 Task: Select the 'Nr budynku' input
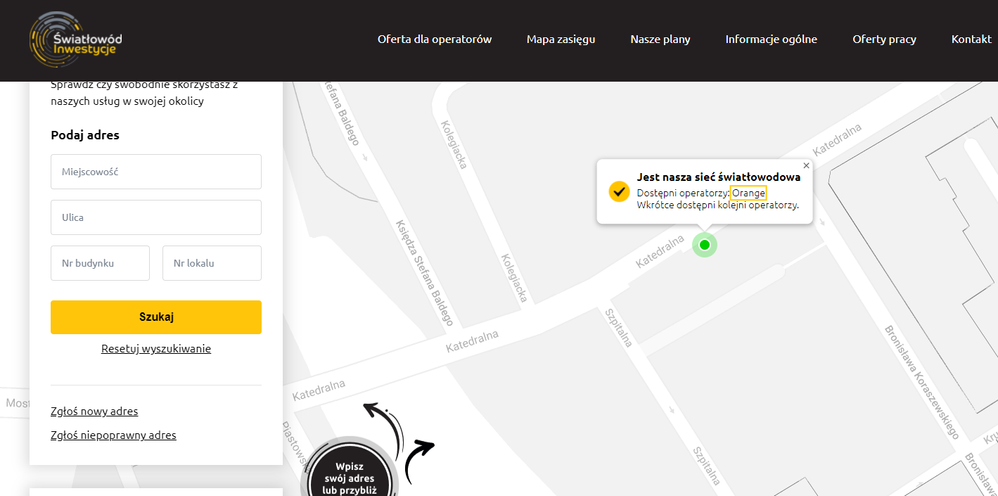[100, 263]
